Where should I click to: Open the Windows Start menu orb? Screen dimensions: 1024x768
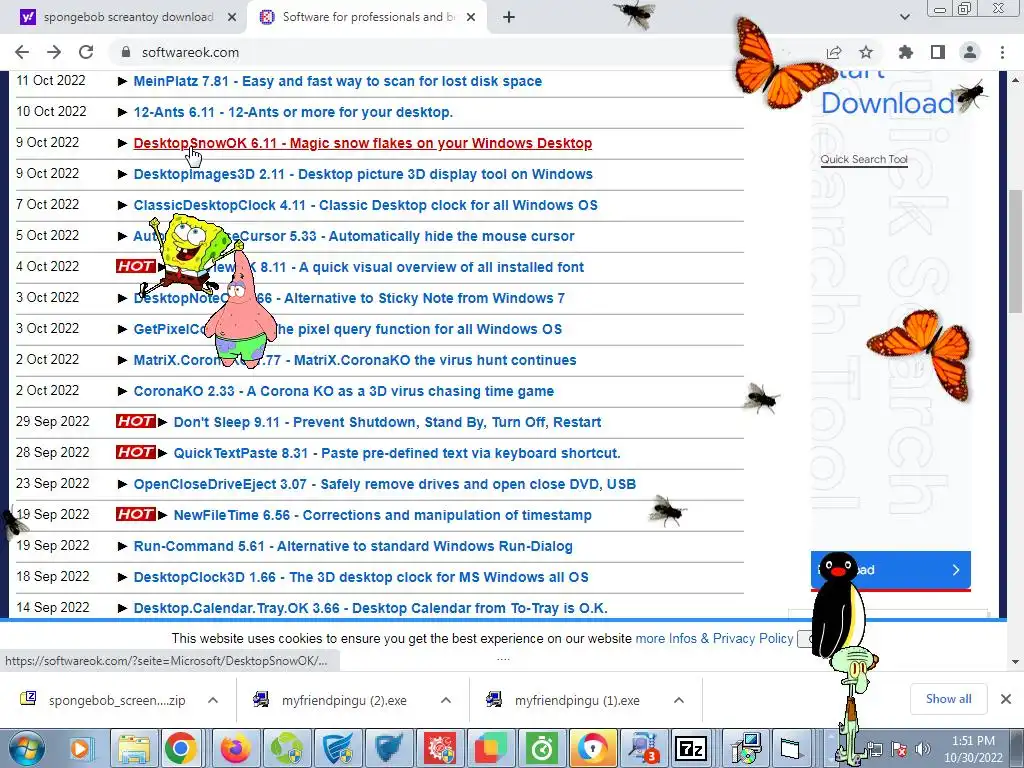click(x=25, y=748)
